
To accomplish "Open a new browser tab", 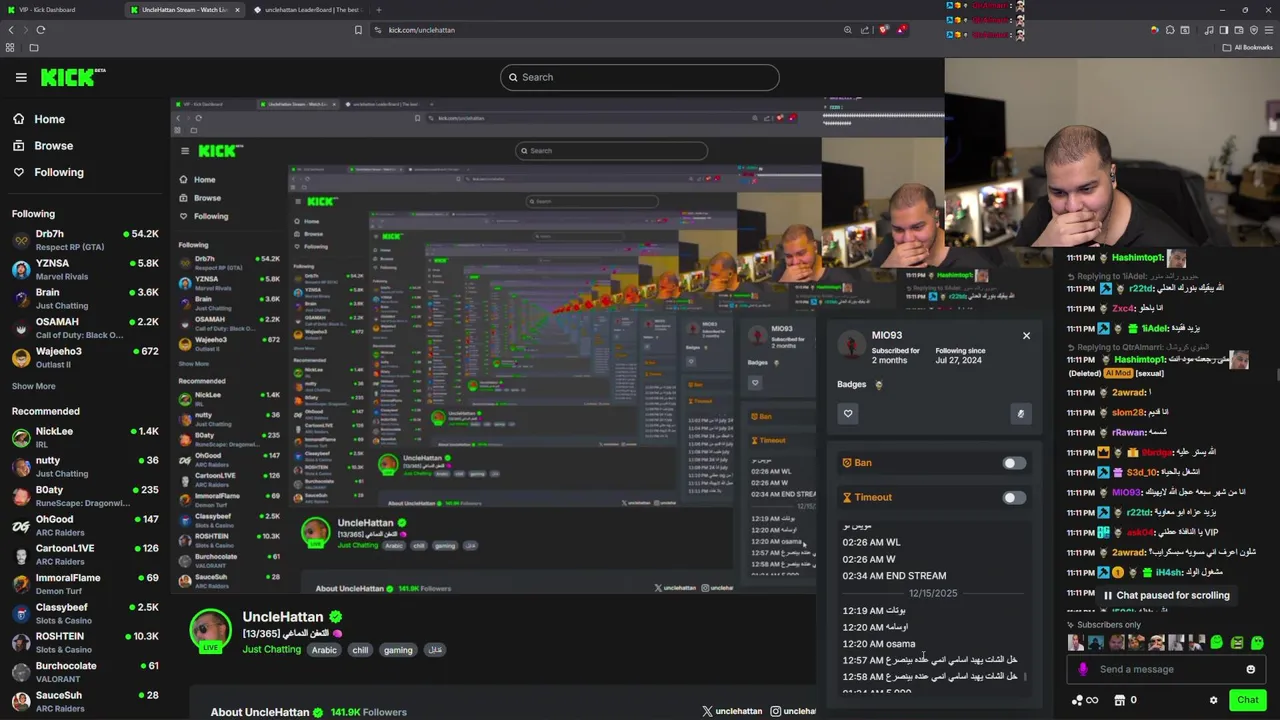I will 378,10.
